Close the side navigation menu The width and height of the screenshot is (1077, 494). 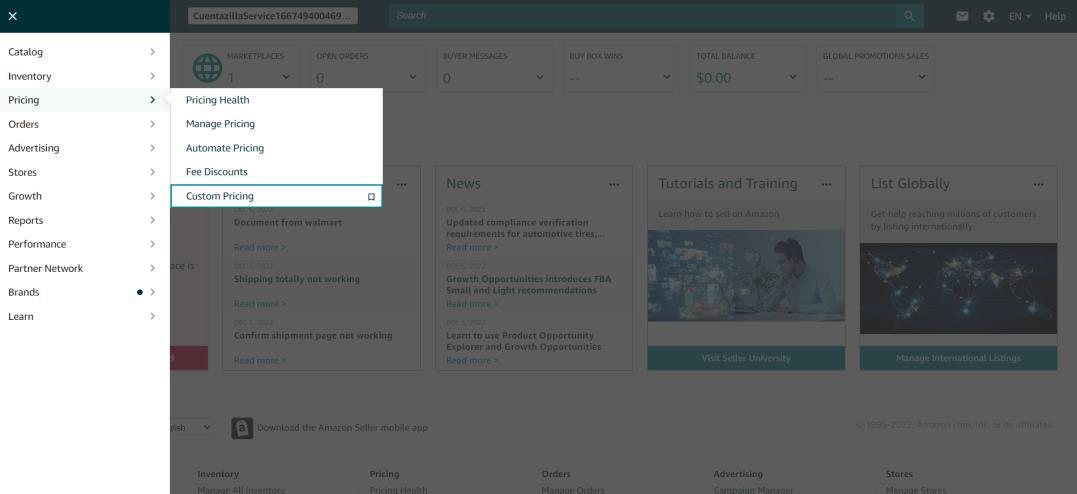pyautogui.click(x=12, y=16)
